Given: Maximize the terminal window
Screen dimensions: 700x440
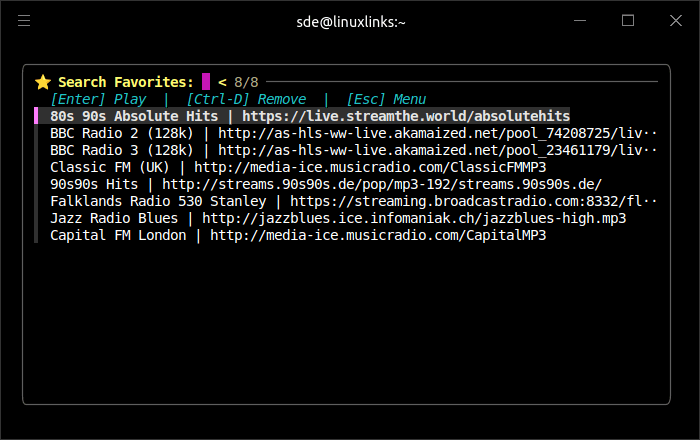Looking at the screenshot, I should pyautogui.click(x=628, y=20).
